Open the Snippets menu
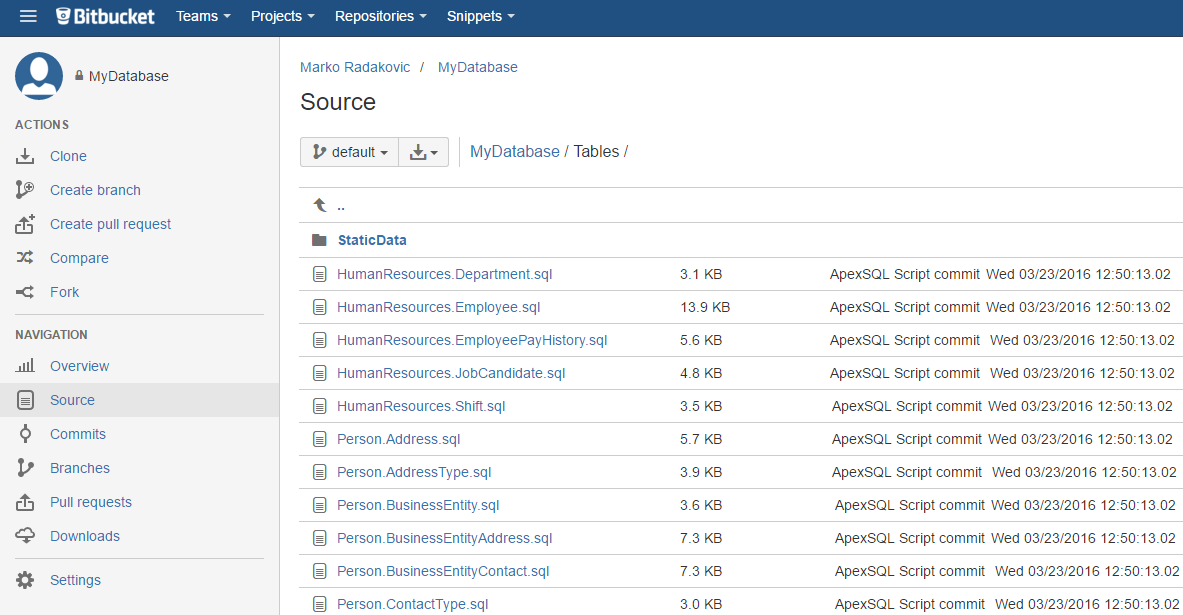The width and height of the screenshot is (1183, 615). tap(480, 16)
